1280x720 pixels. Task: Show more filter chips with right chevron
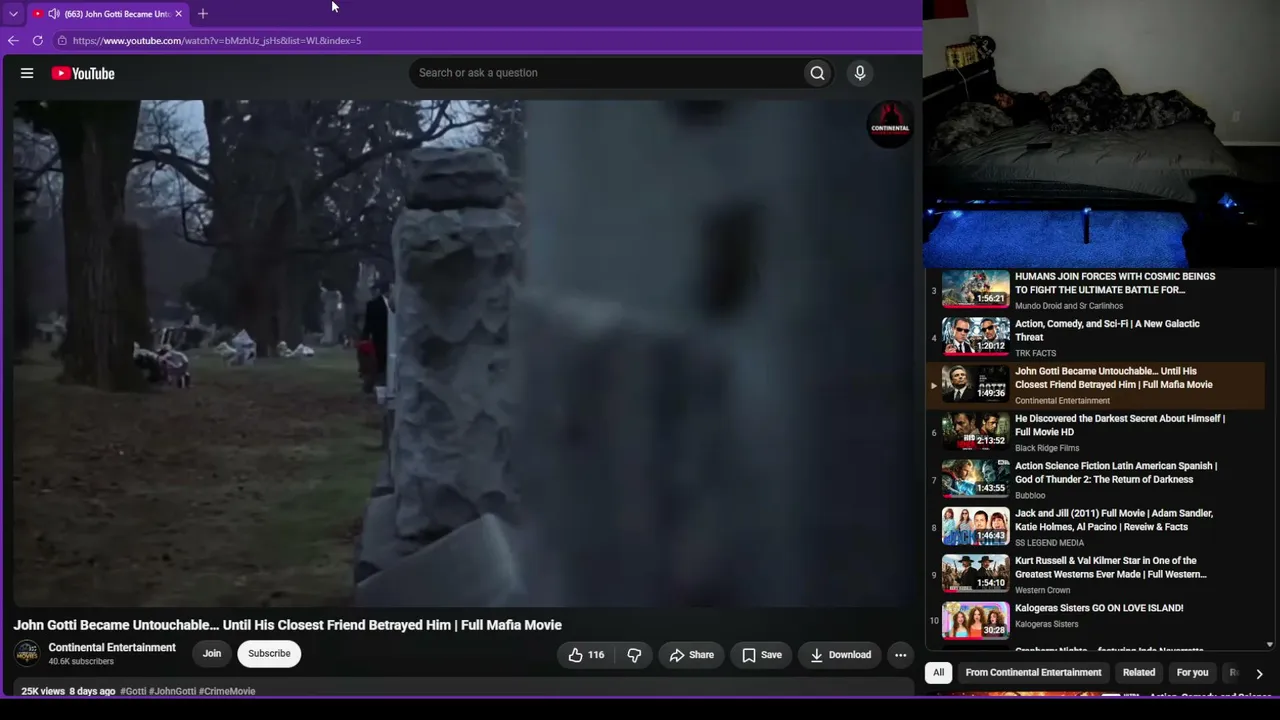(x=1259, y=674)
